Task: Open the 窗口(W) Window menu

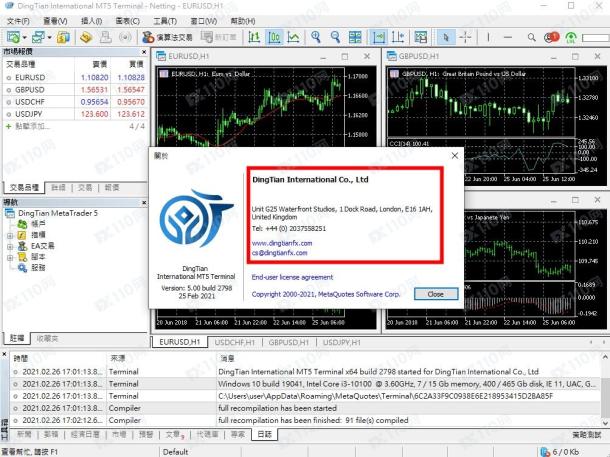Action: click(203, 21)
